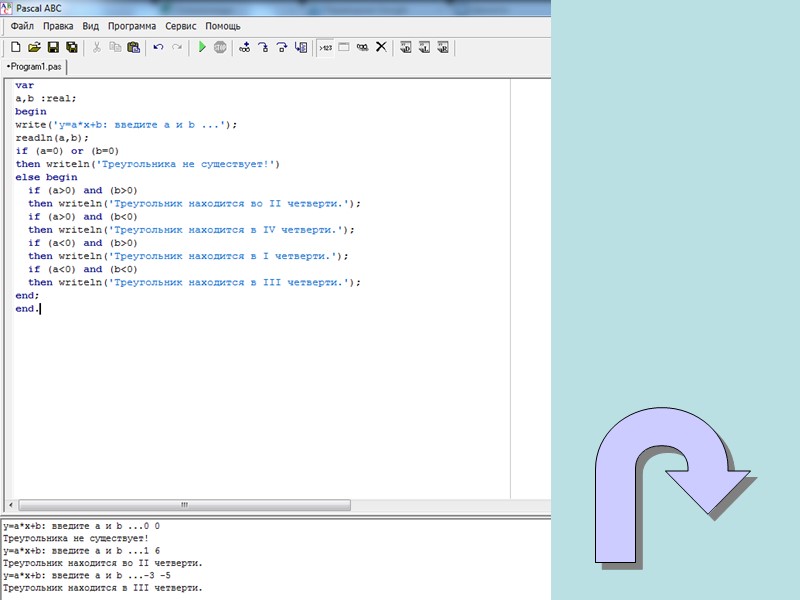
Task: Toggle the output window >123 button
Action: [x=325, y=47]
